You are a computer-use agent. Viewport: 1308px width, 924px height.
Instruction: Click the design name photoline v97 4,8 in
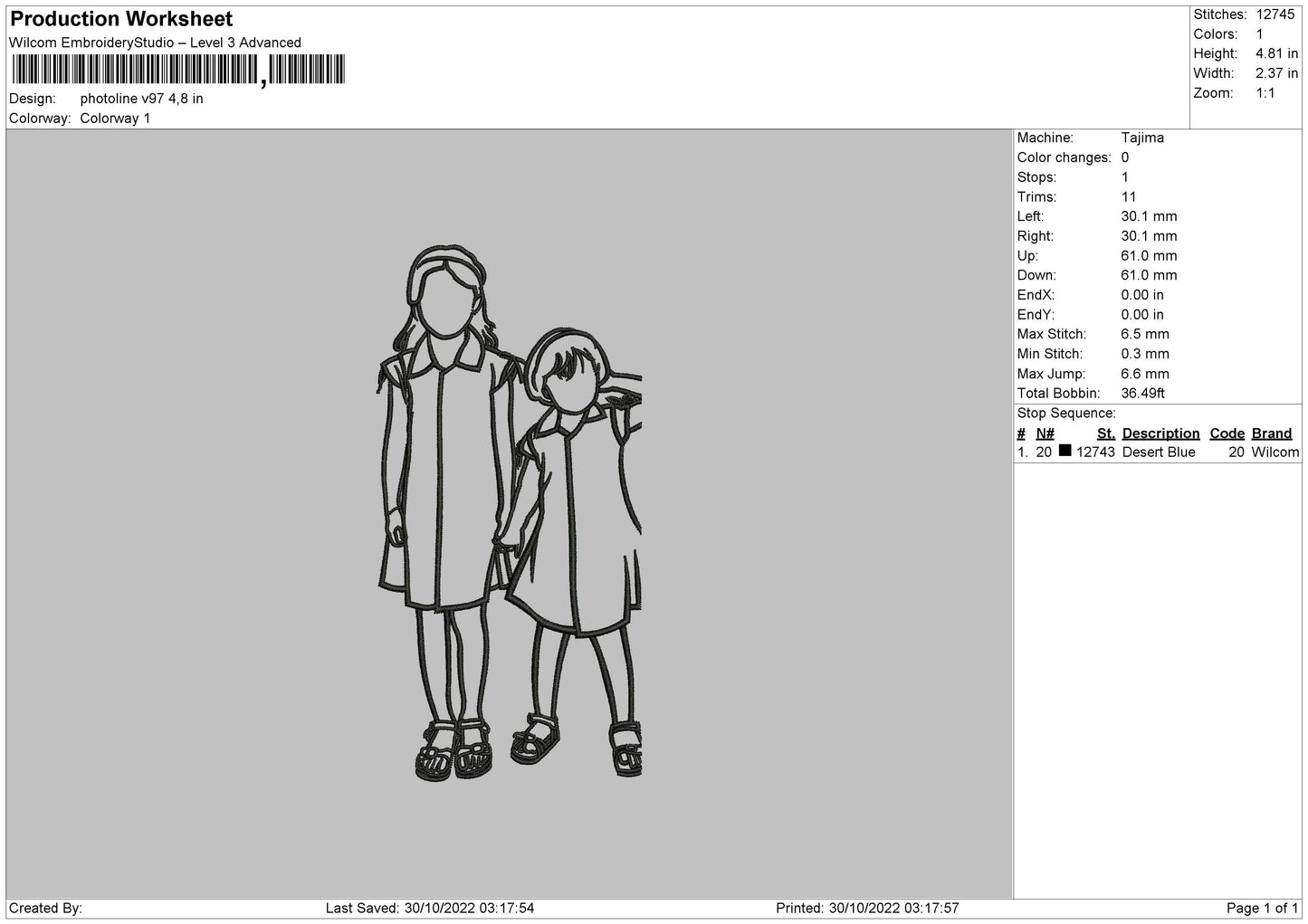pos(142,99)
